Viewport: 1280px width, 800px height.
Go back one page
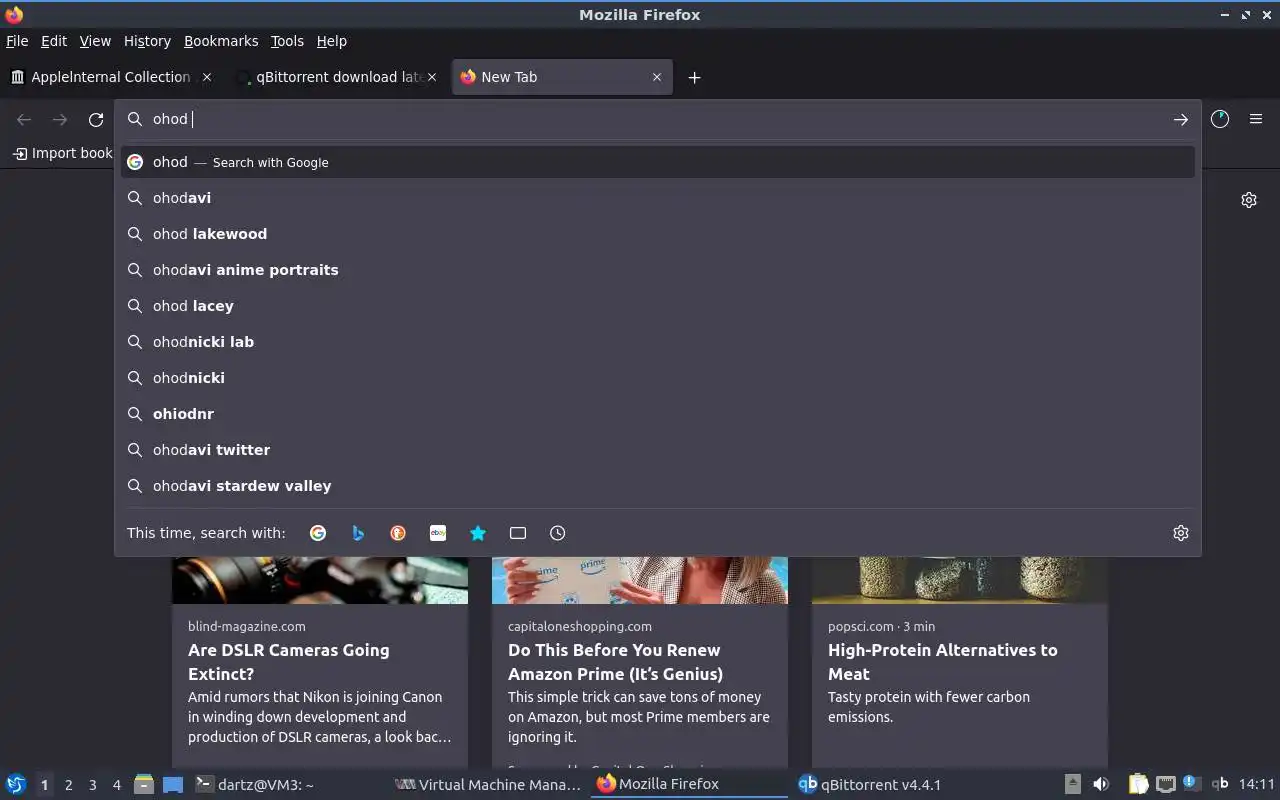[x=24, y=119]
